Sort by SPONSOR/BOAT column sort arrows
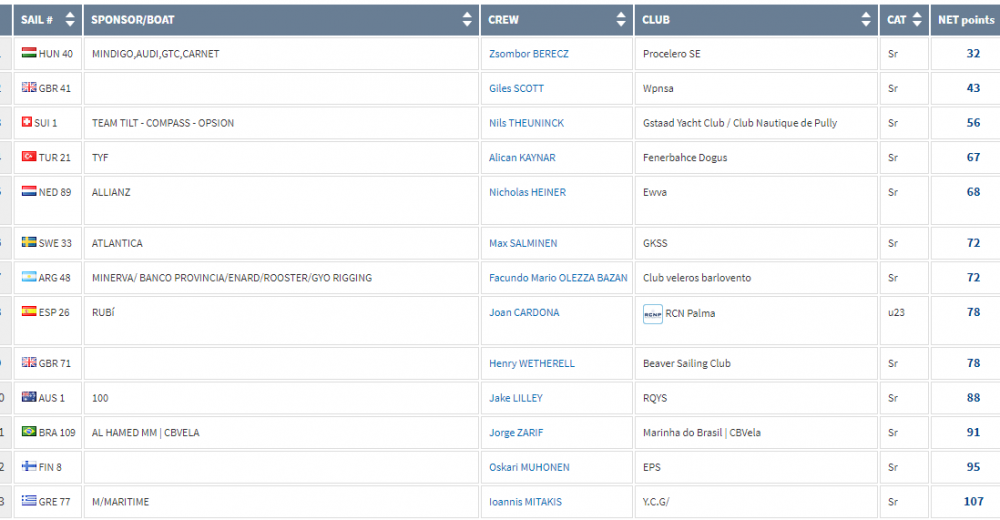This screenshot has width=1000, height=520. point(467,19)
